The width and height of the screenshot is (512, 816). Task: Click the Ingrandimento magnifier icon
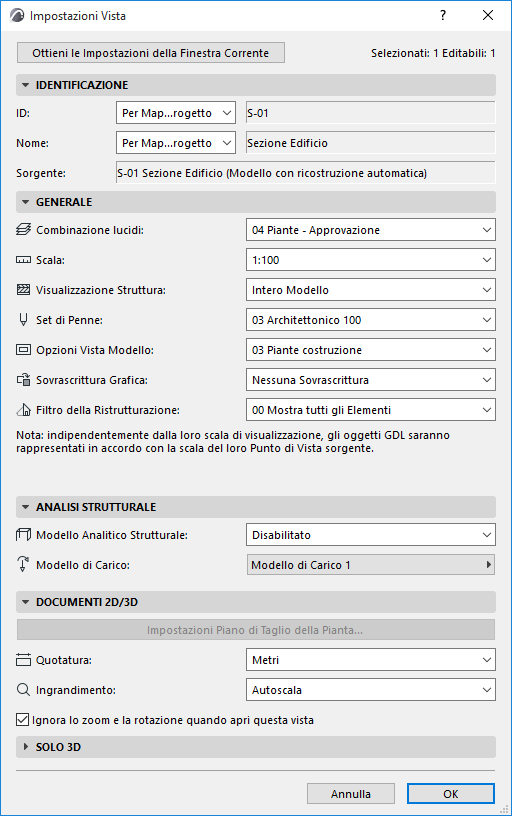(x=23, y=690)
